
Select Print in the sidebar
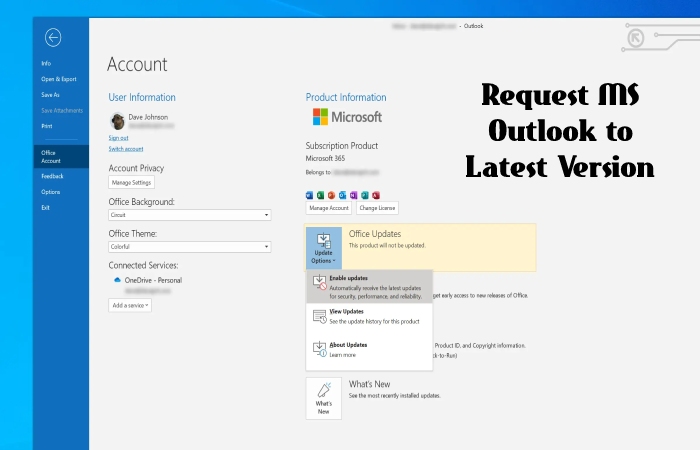click(x=46, y=126)
